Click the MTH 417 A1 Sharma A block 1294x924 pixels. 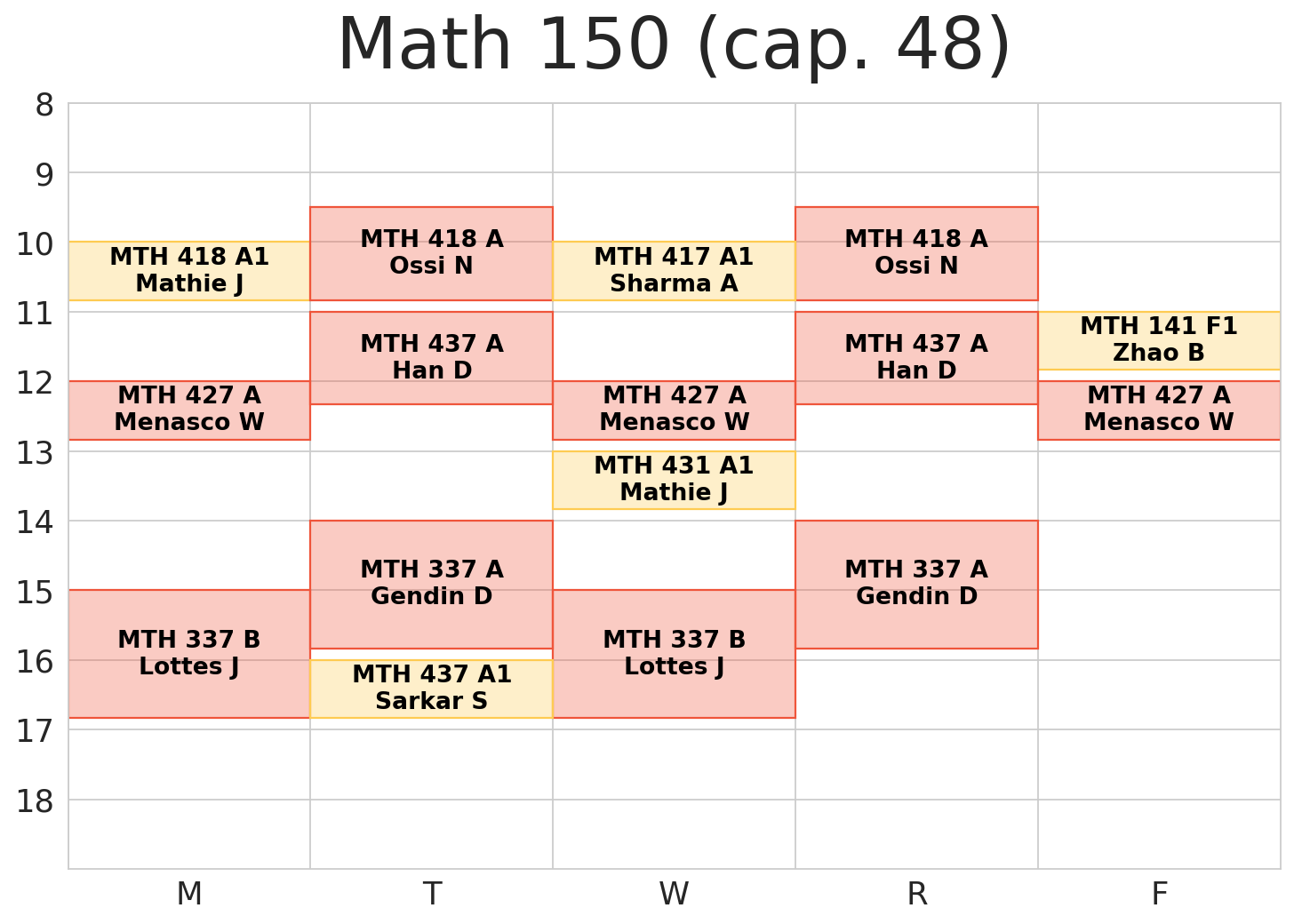[x=674, y=270]
